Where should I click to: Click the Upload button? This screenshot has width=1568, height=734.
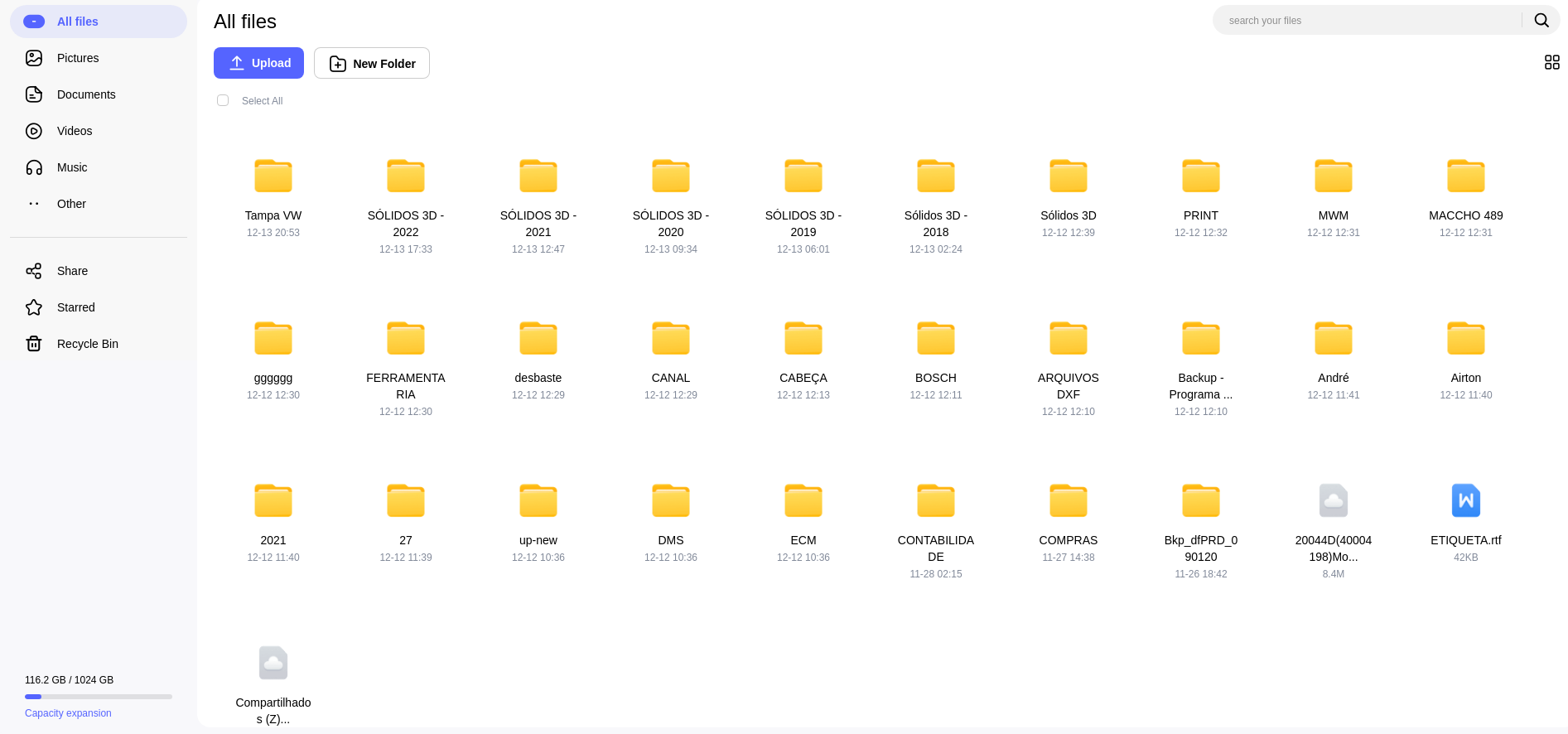[258, 63]
